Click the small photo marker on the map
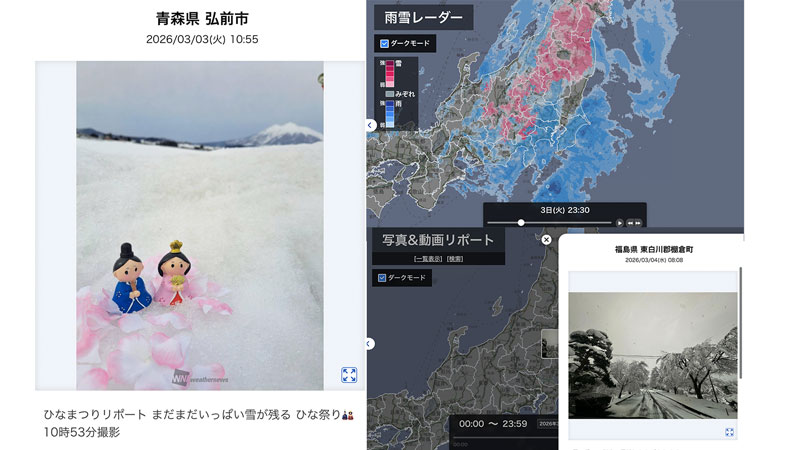Viewport: 800px width, 450px height. [x=549, y=343]
